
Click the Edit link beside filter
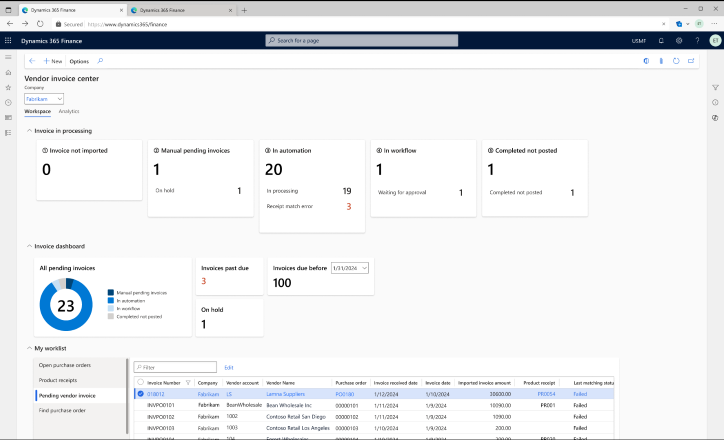click(229, 368)
